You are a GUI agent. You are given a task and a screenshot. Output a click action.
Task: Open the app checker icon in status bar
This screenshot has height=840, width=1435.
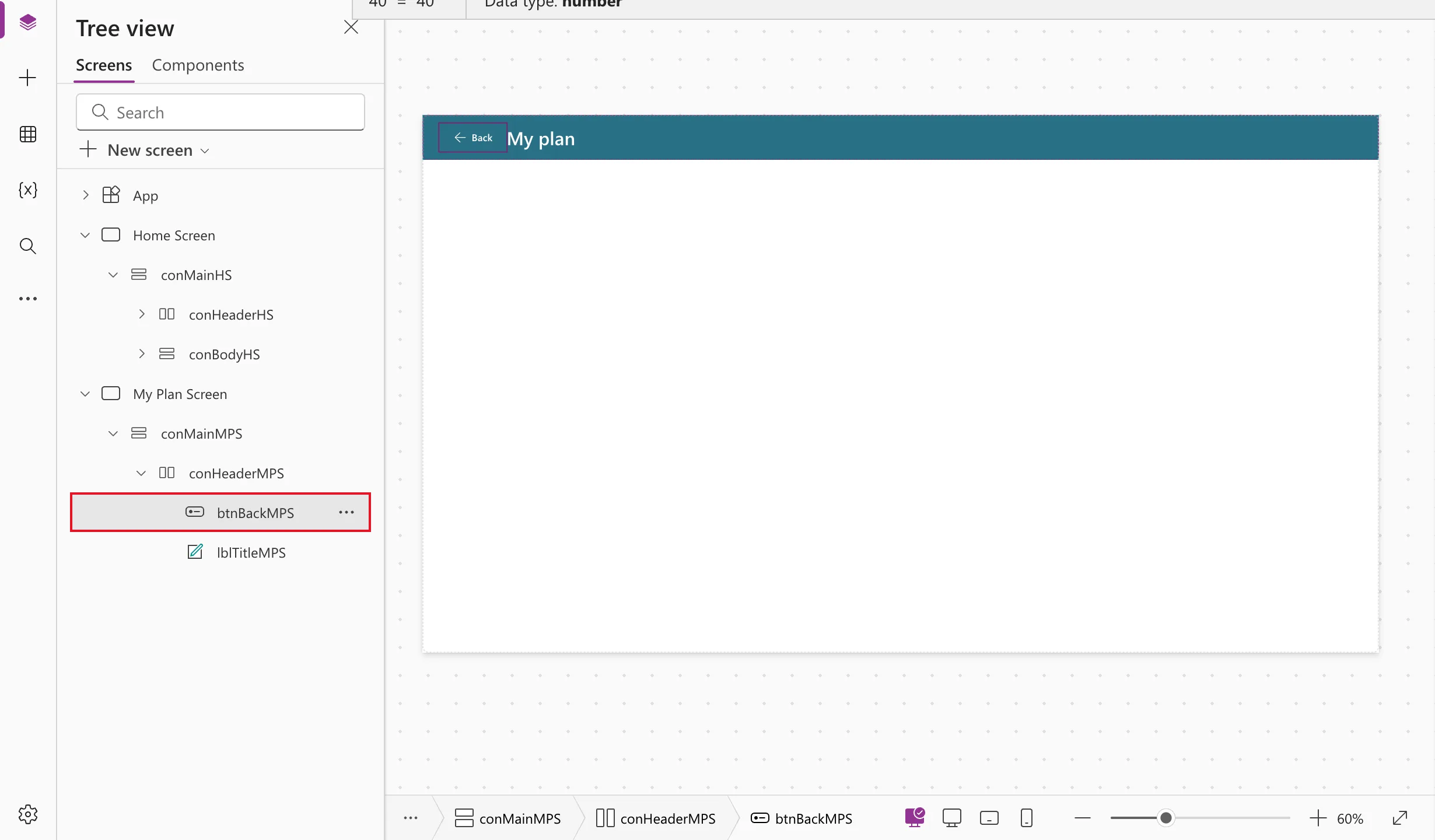915,817
